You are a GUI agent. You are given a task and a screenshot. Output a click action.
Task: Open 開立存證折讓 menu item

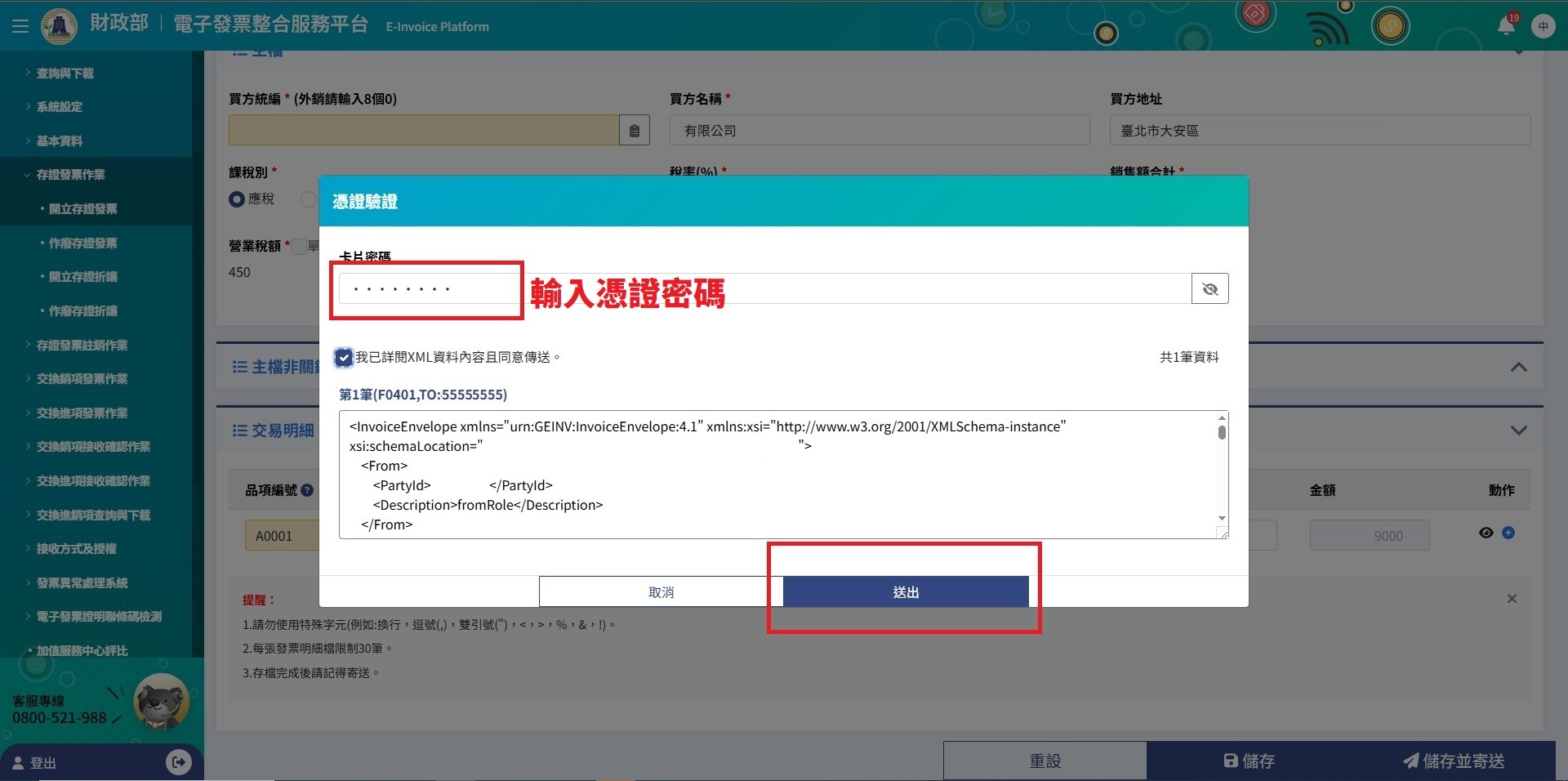click(82, 277)
